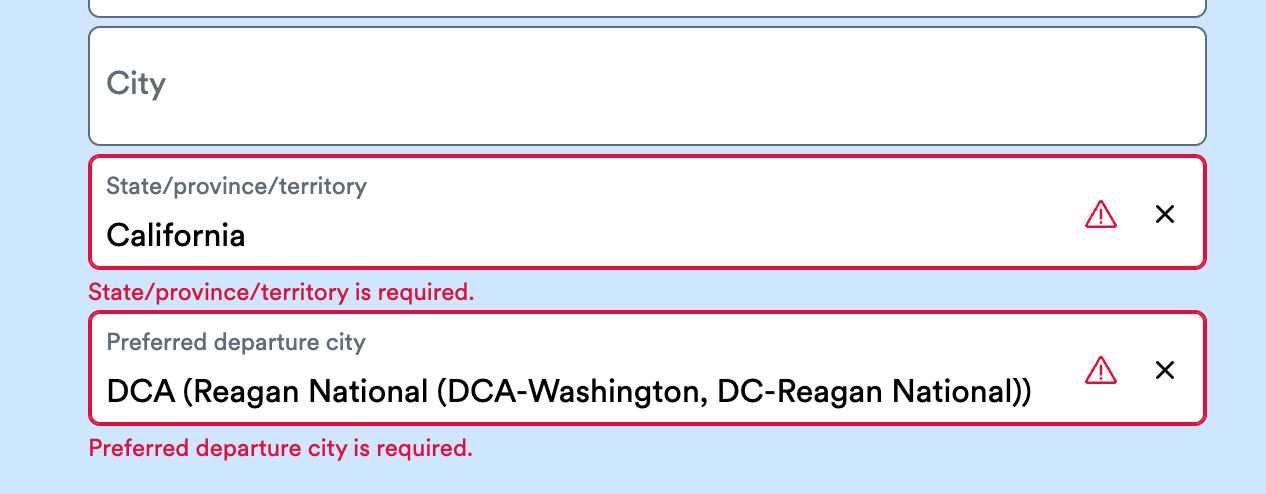1266x494 pixels.
Task: Click the warning triangle in State/province/territory field
Action: pyautogui.click(x=1101, y=214)
